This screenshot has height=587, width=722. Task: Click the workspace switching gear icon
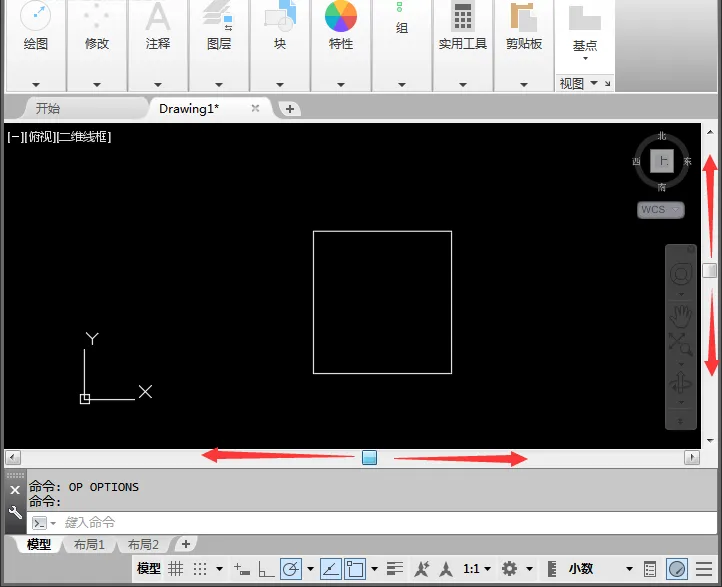(509, 569)
